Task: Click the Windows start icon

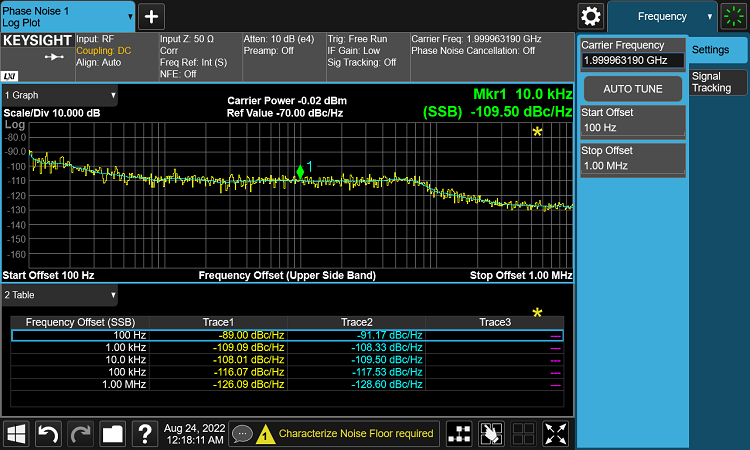Action: [x=17, y=433]
